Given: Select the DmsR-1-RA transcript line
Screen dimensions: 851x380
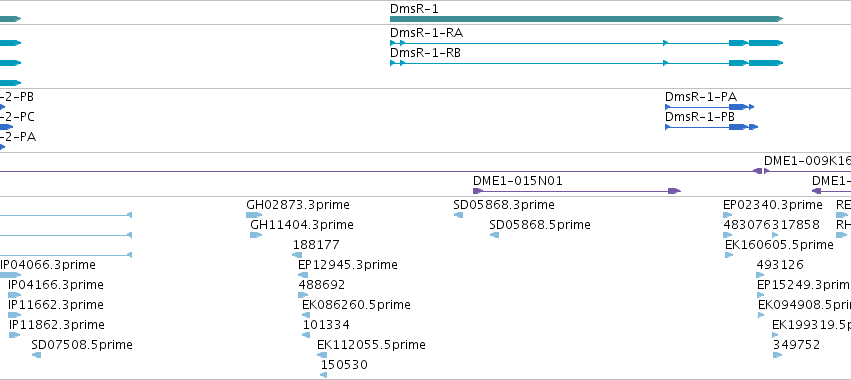Looking at the screenshot, I should point(586,43).
